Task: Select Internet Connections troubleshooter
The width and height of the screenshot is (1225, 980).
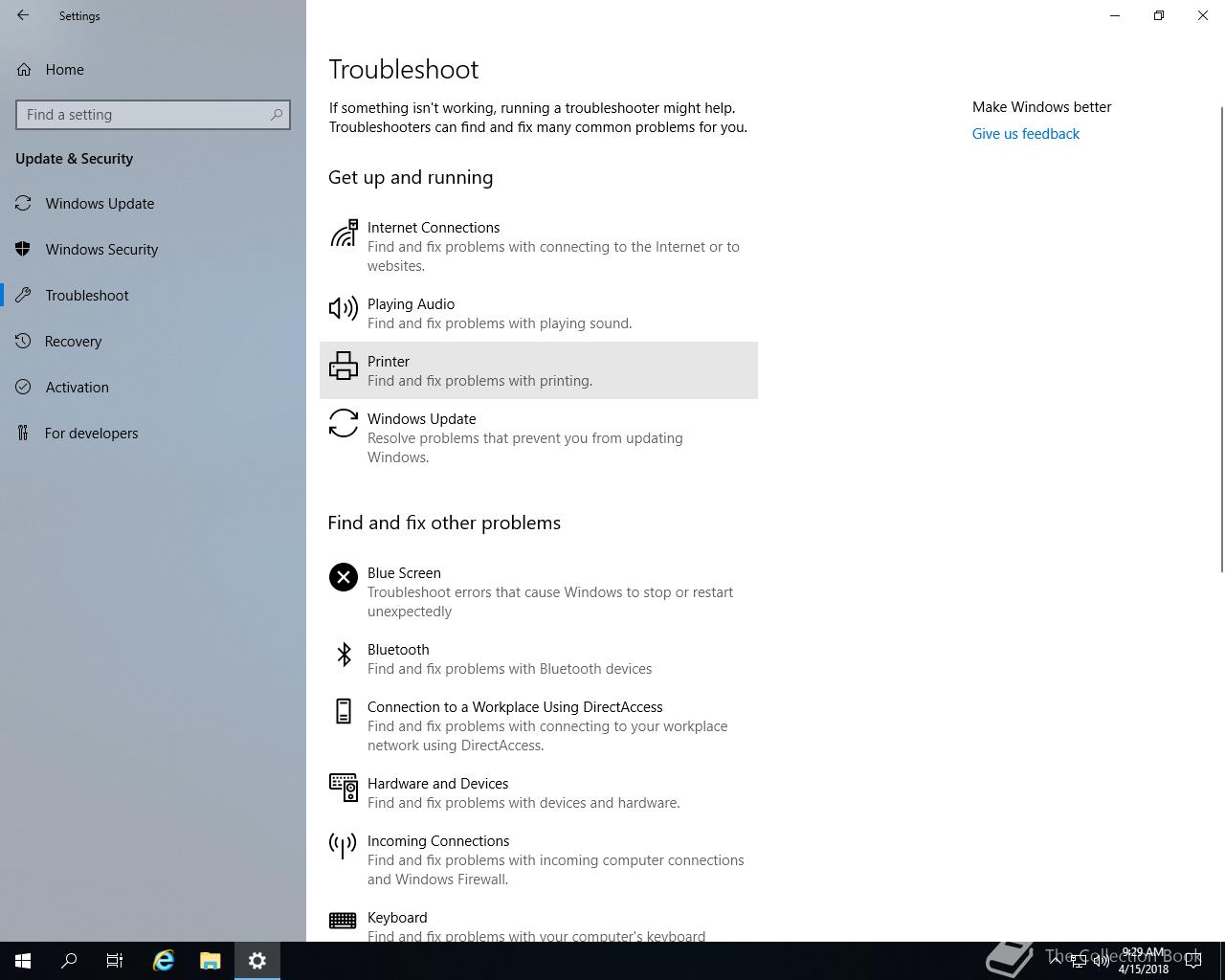Action: [x=539, y=246]
